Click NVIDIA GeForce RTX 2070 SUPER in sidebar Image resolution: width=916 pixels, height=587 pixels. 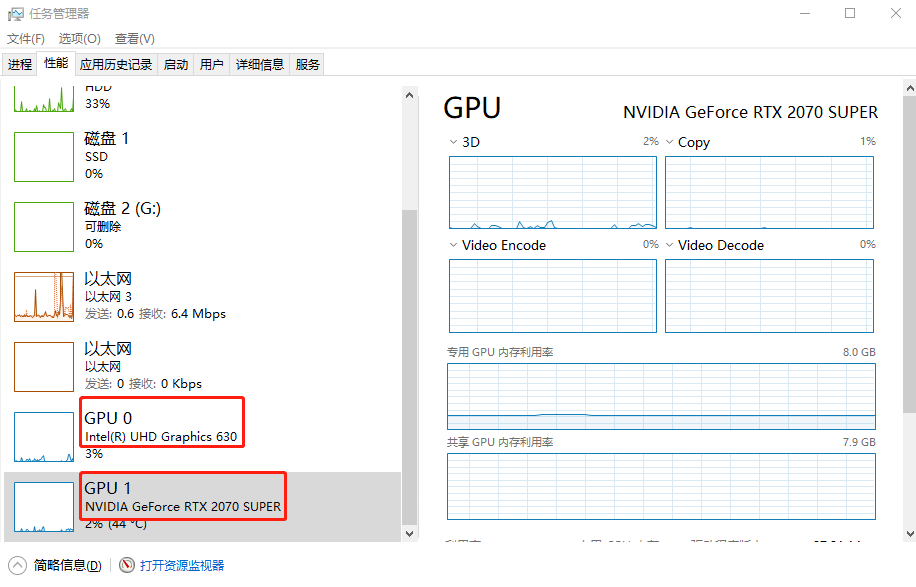coord(183,507)
